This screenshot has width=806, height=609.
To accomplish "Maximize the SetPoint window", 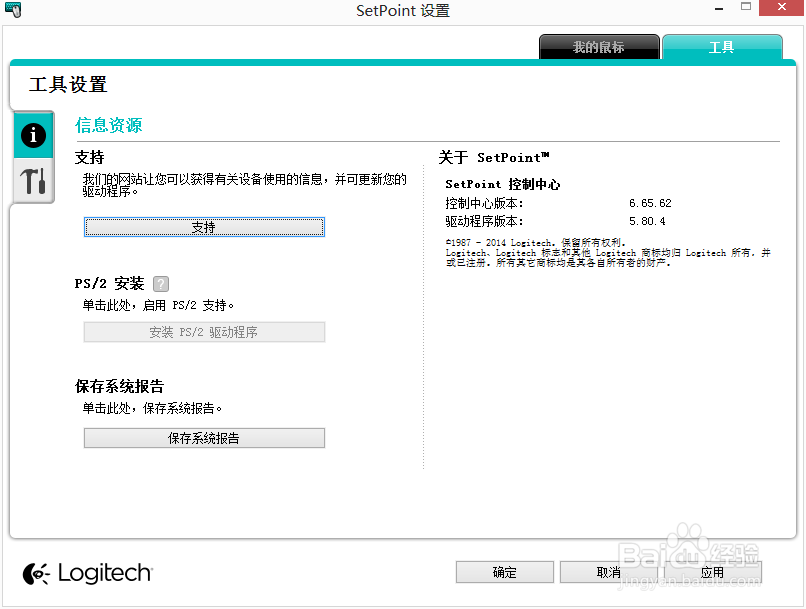I will 746,7.
